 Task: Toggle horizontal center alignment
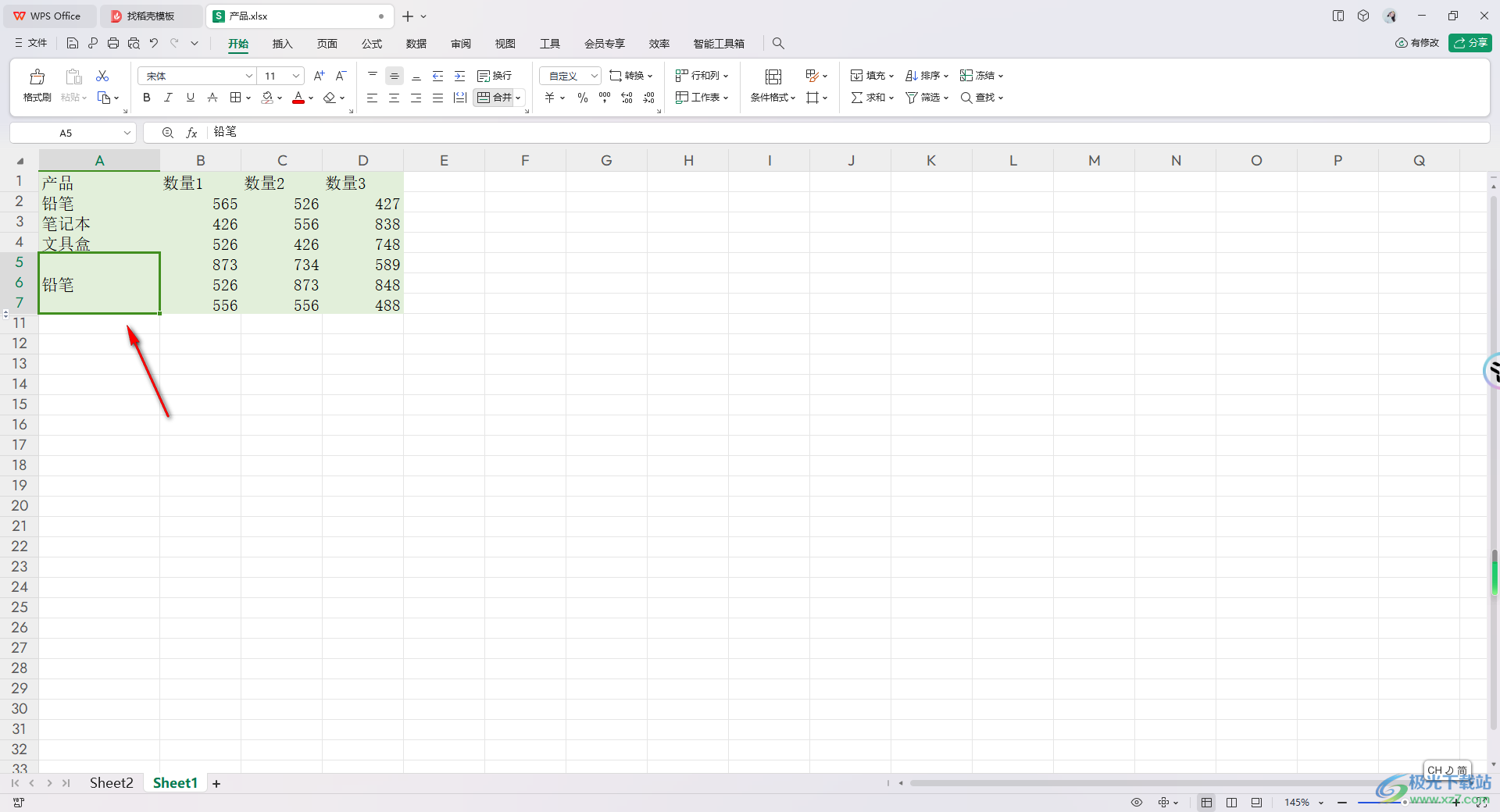395,98
